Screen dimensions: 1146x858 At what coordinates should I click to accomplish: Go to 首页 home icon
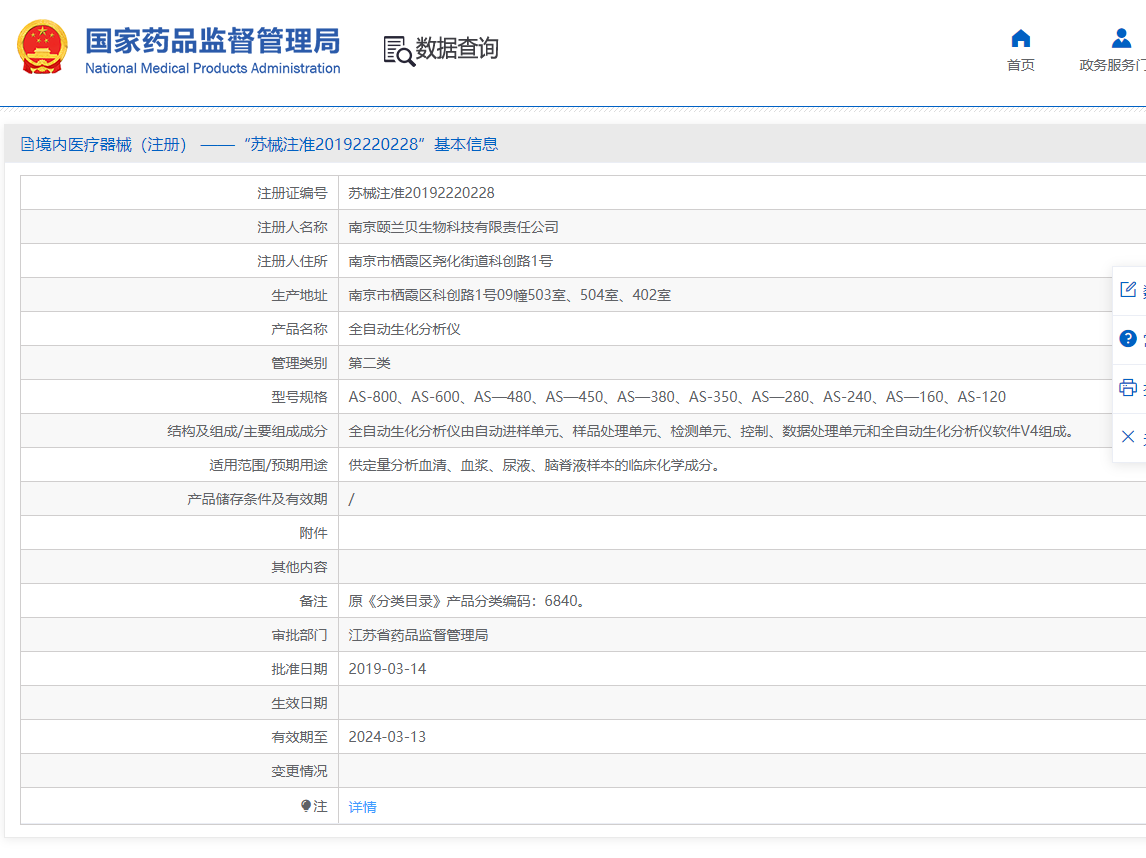pos(1020,38)
